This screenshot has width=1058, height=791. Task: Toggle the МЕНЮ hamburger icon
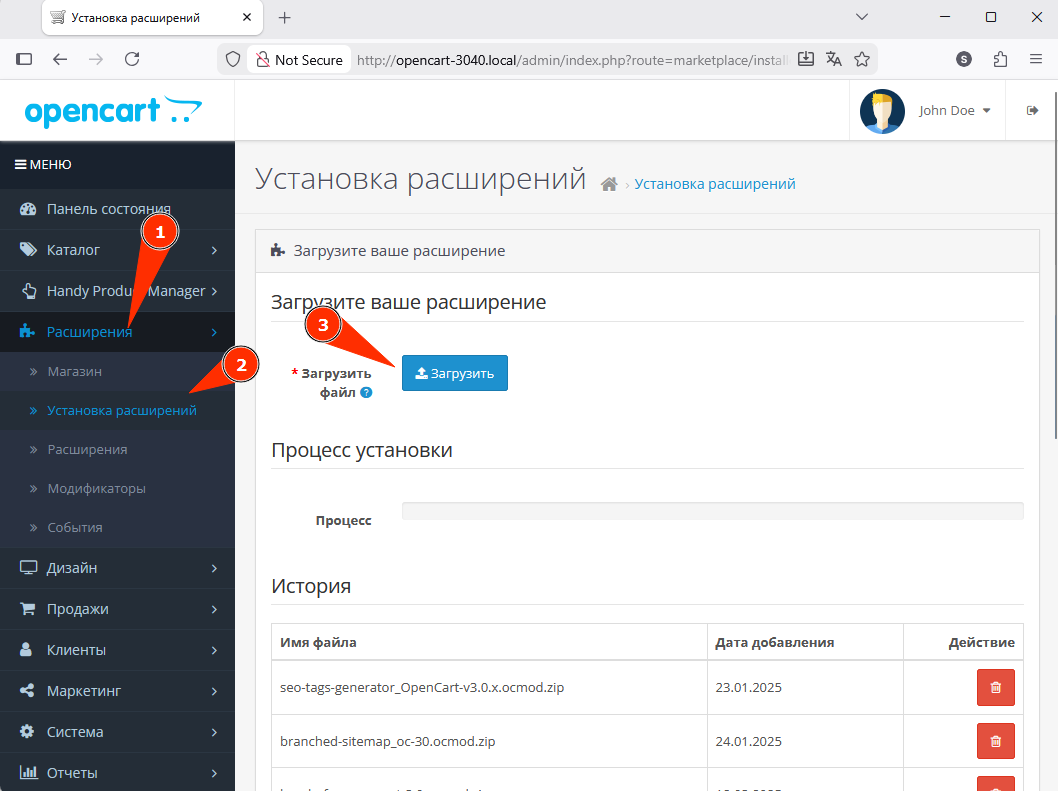[x=21, y=165]
